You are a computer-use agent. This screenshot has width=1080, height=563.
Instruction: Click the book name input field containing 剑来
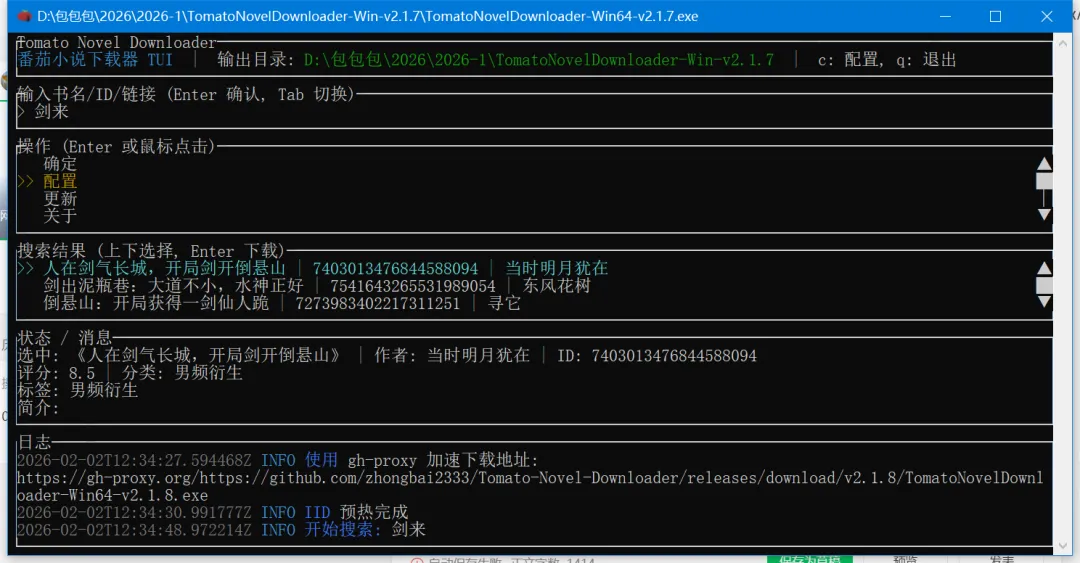(534, 112)
